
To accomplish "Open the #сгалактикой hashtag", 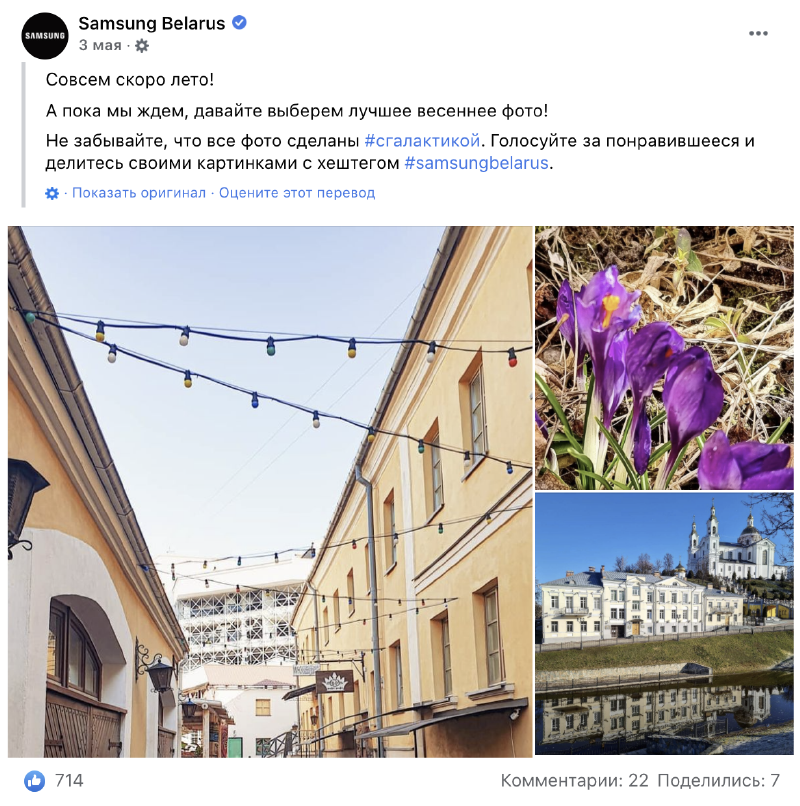I will pos(422,140).
